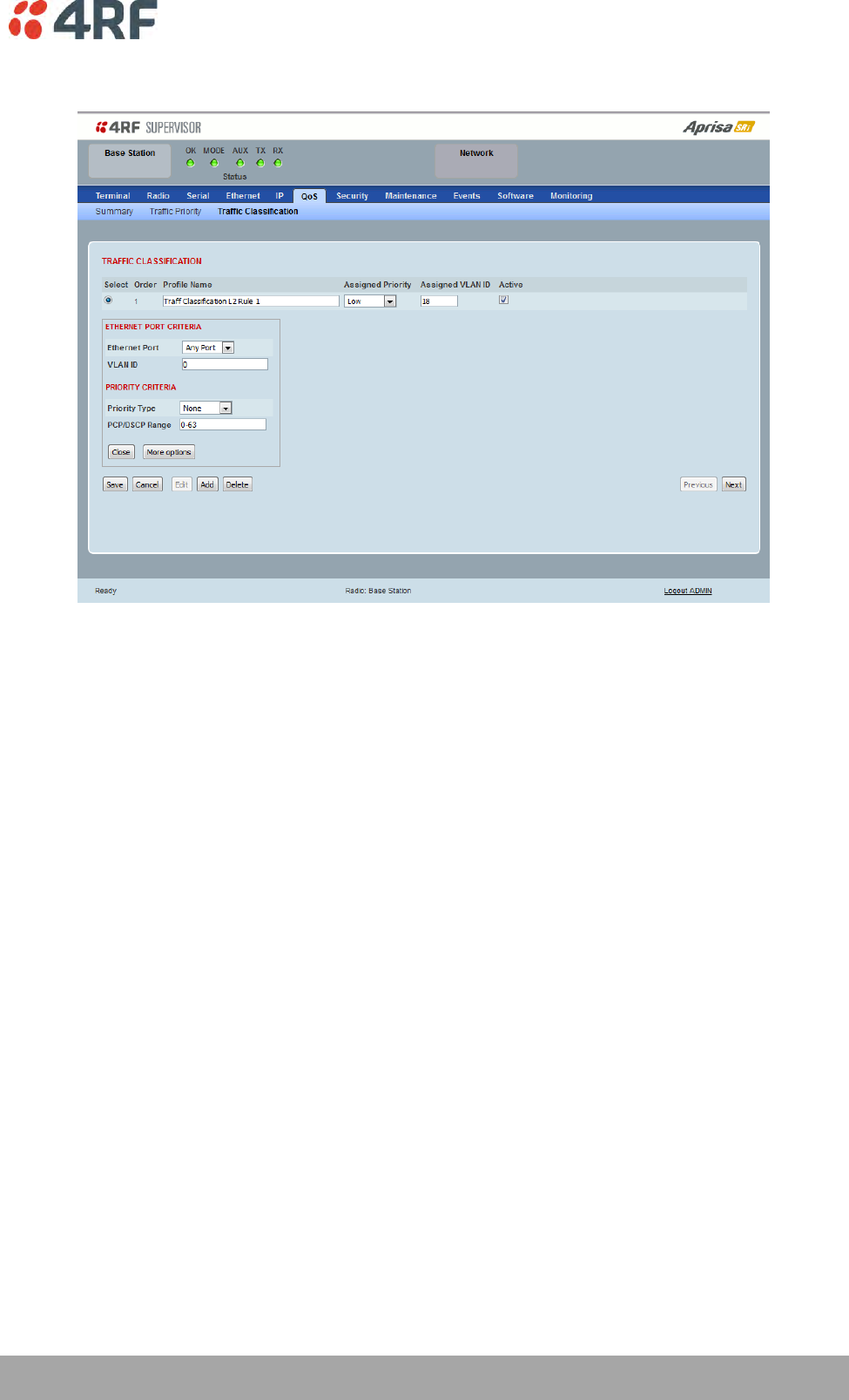Viewport: 849px width, 1400px height.
Task: Select the rule 1 radio button
Action: pos(109,300)
